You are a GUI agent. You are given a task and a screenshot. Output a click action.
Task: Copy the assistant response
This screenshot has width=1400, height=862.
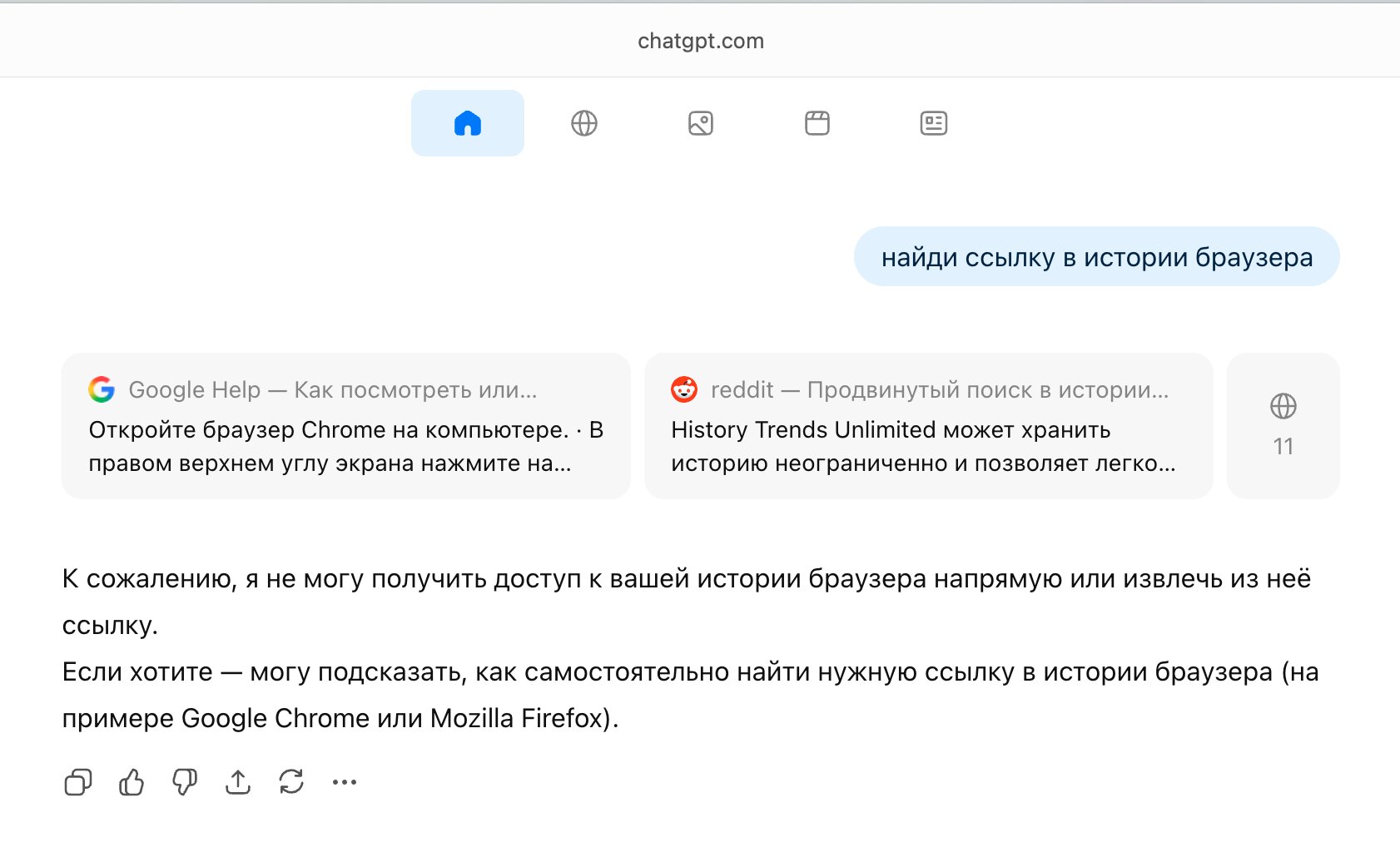coord(77,782)
